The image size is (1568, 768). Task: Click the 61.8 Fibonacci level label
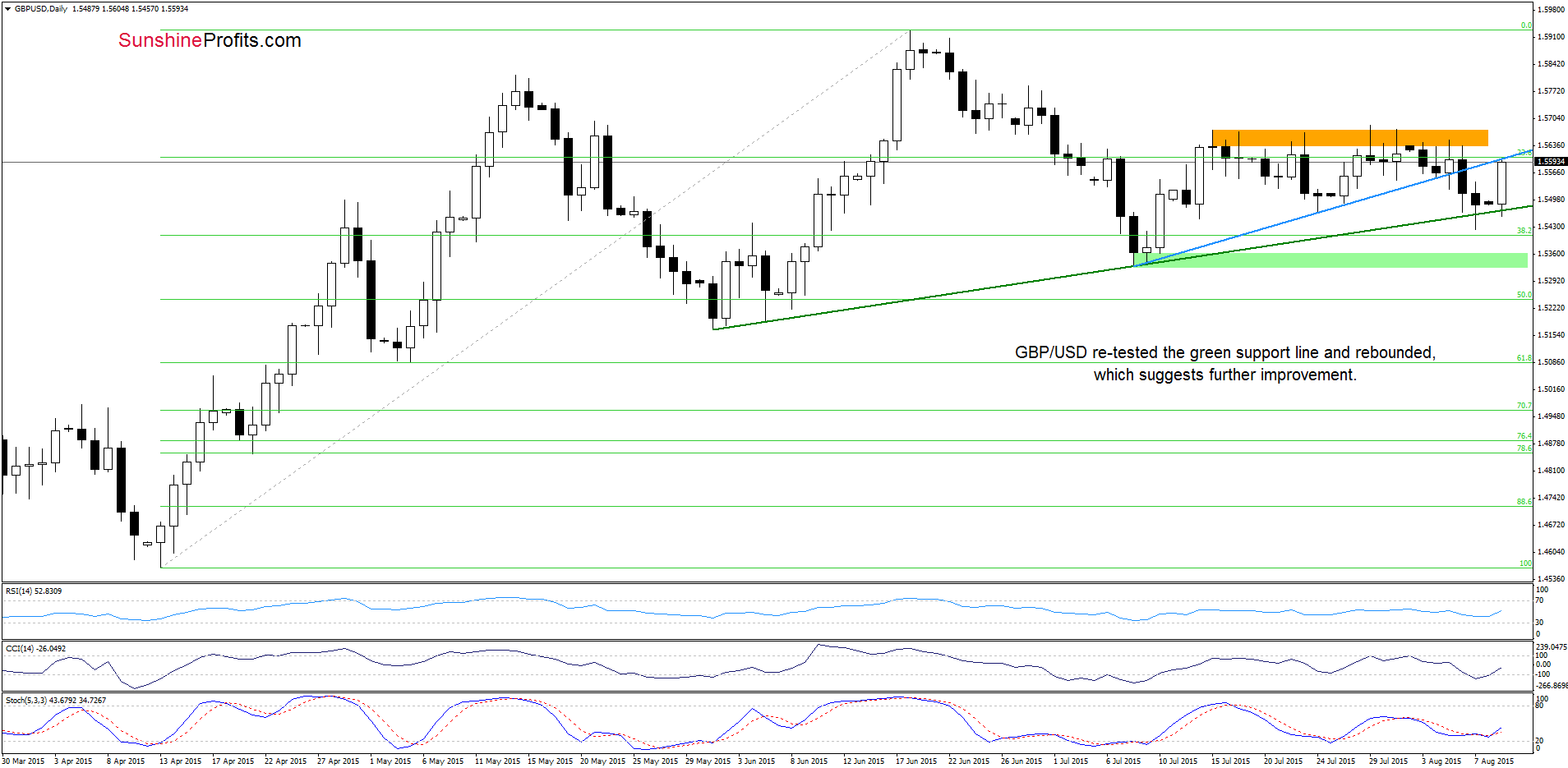coord(1524,358)
